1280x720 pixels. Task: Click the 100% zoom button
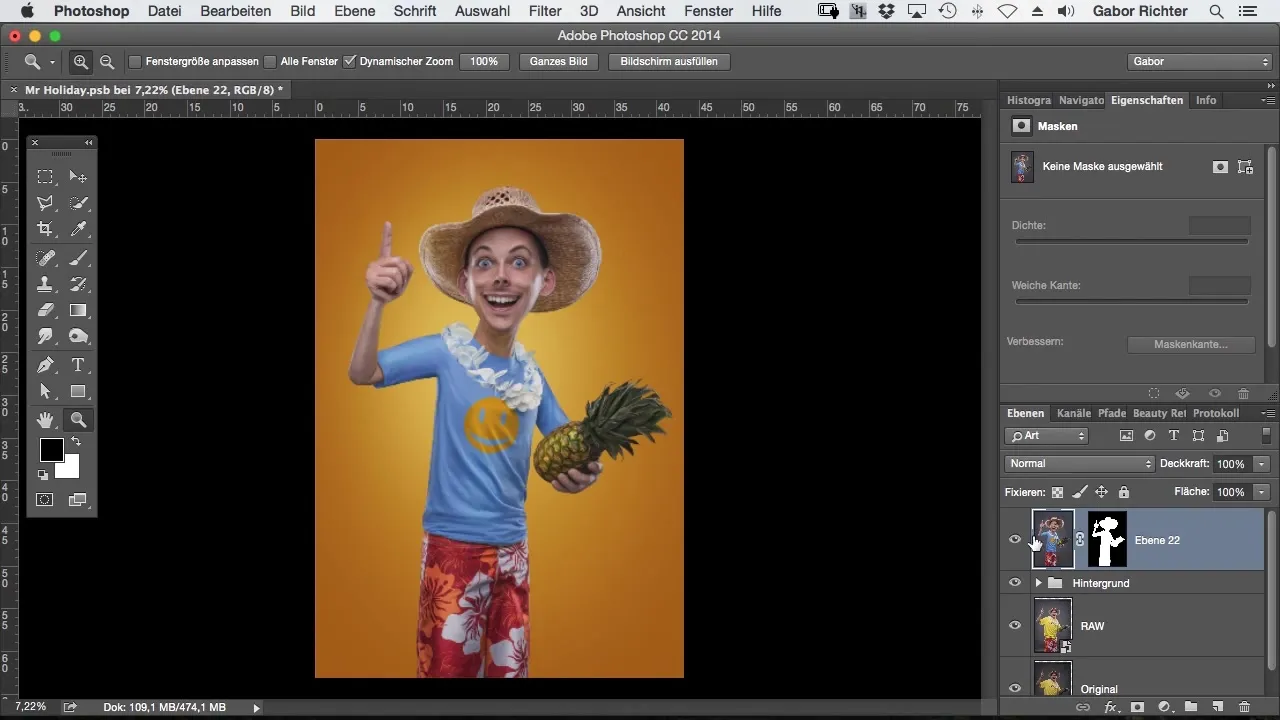click(x=484, y=61)
